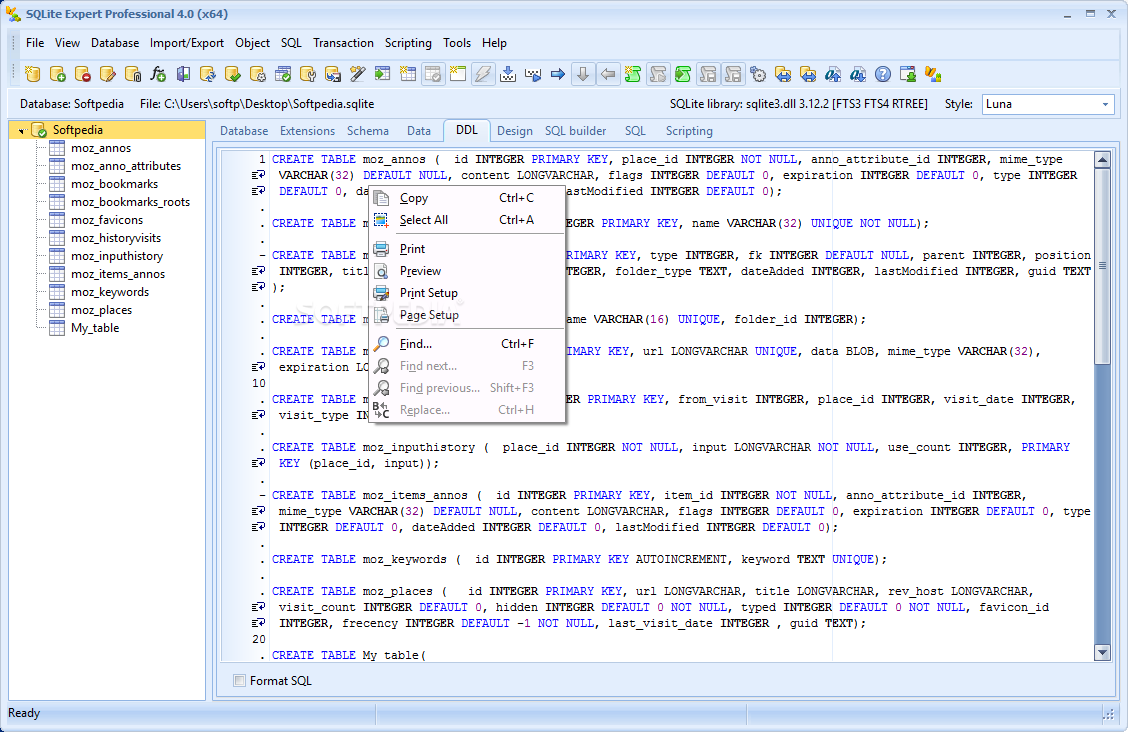
Task: Open the Tools menu
Action: point(457,43)
